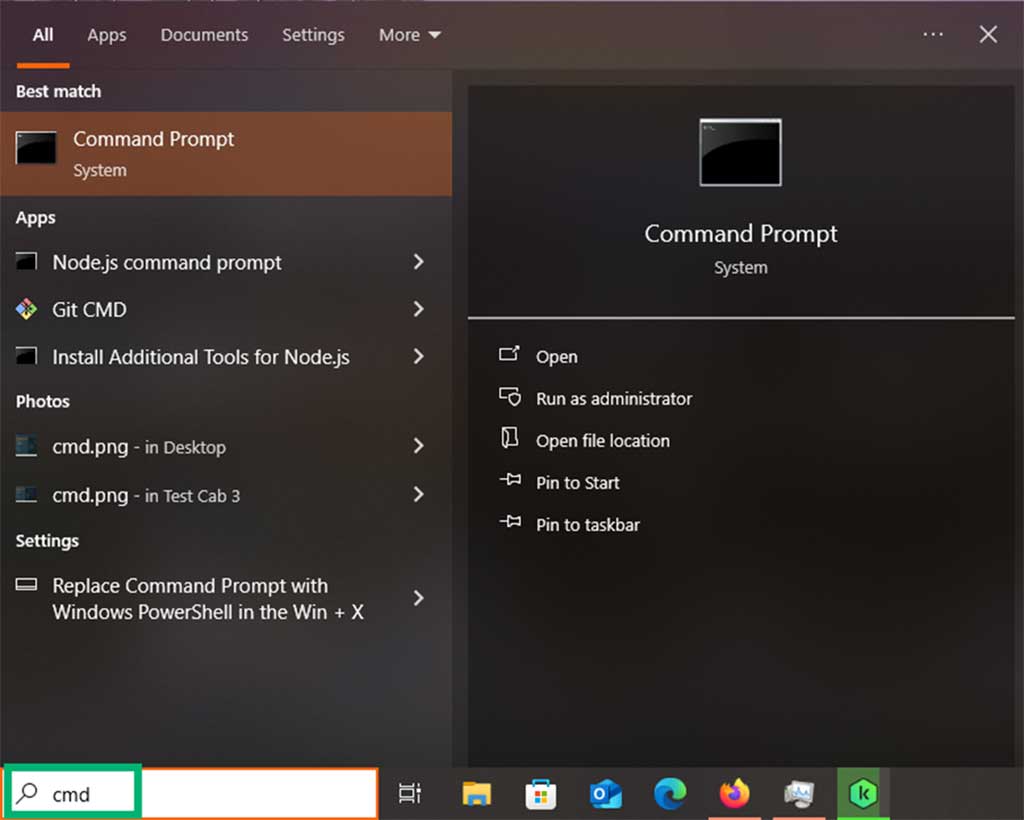
Task: Open the More filter dropdown
Action: [408, 34]
